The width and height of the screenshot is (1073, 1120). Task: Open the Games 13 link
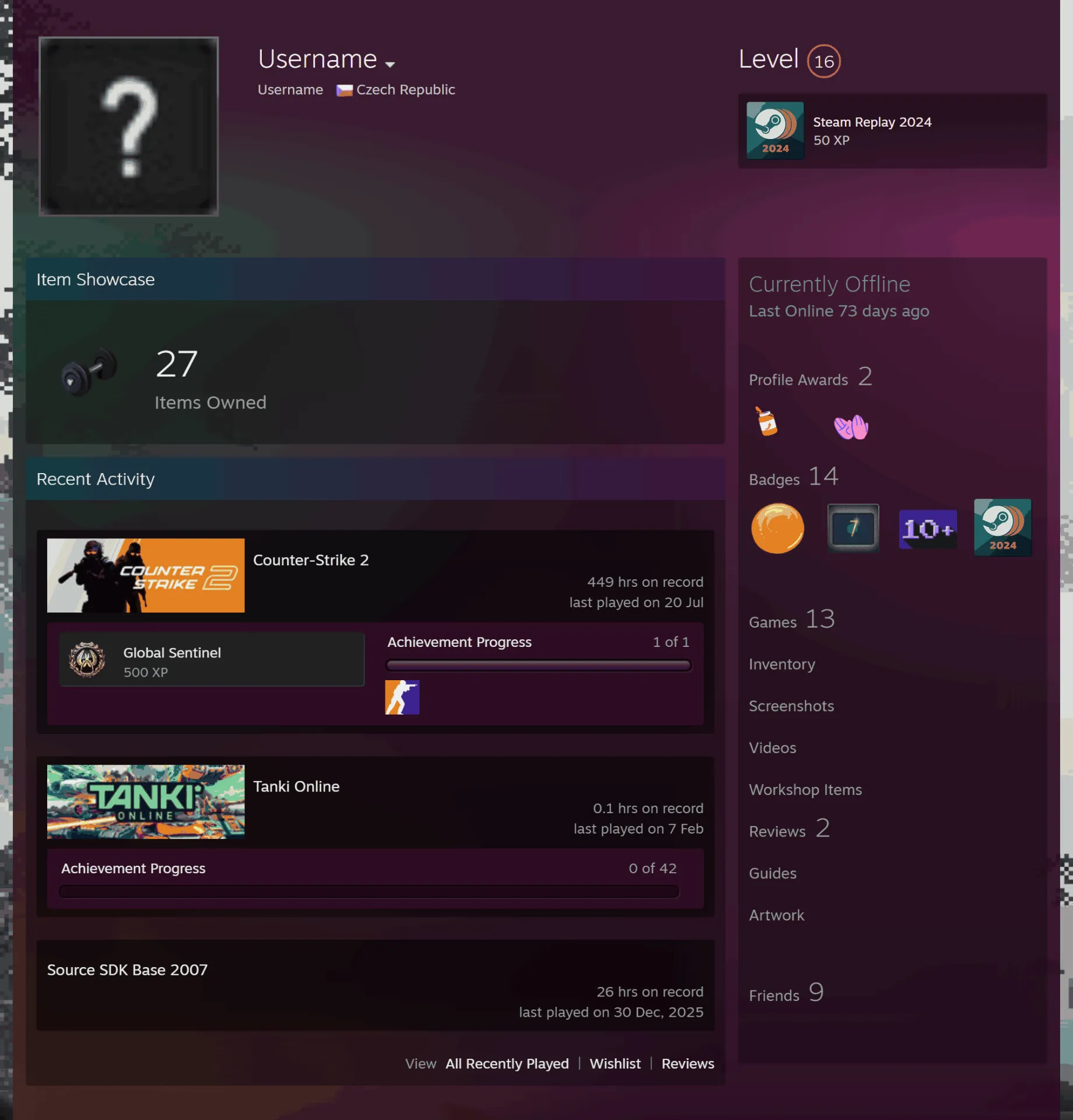pos(792,620)
